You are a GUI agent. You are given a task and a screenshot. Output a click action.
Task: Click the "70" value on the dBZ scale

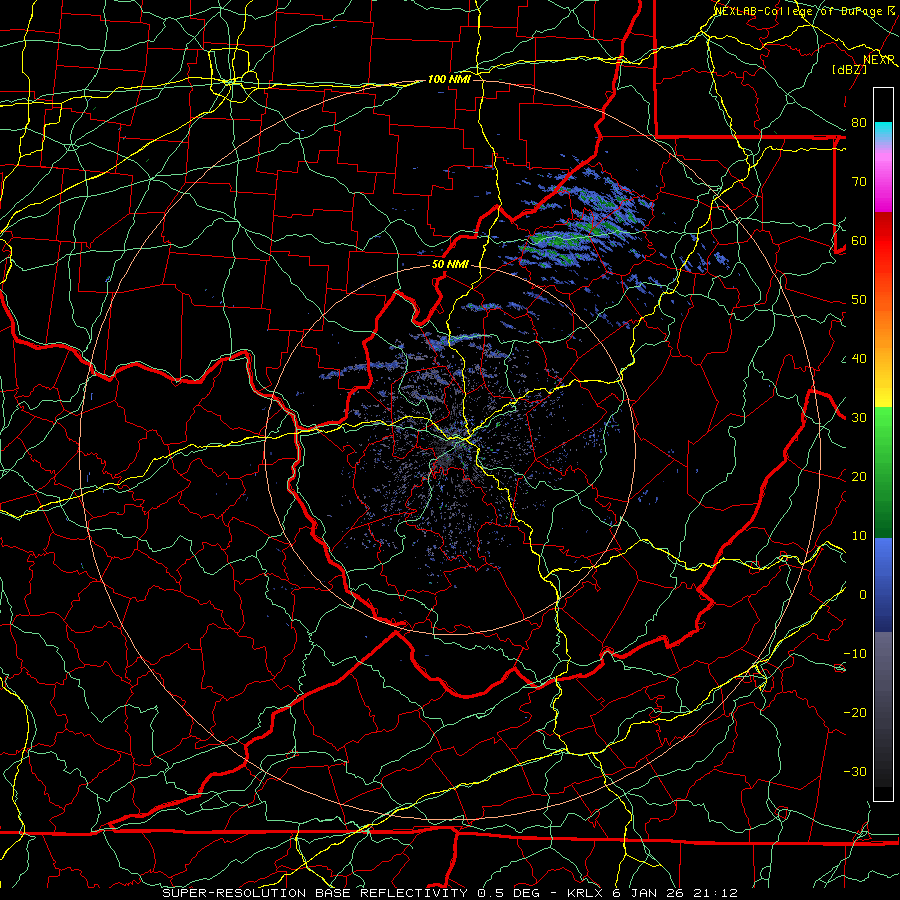pos(859,182)
